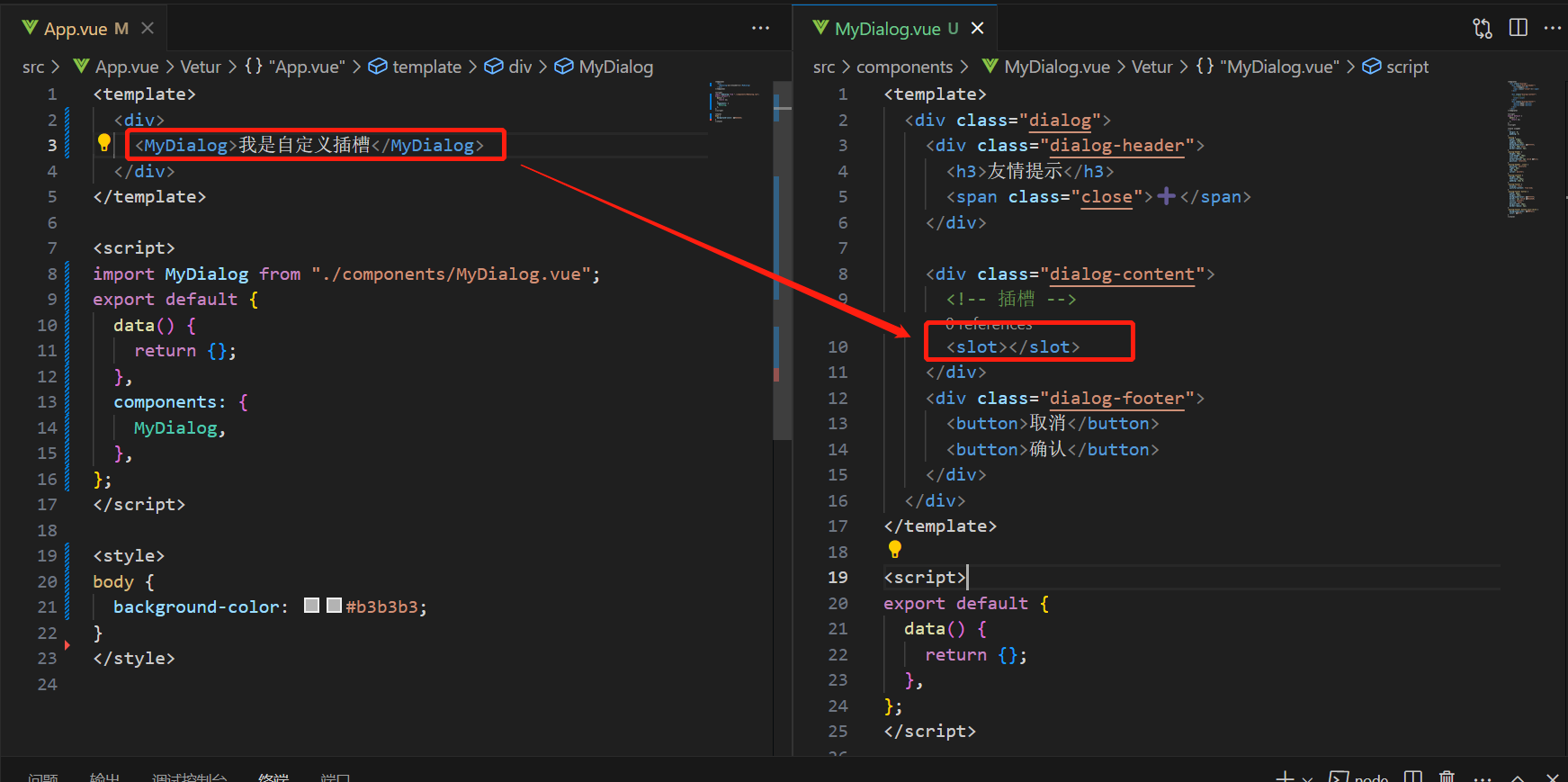
Task: Click the <!-- 插槽 --> comment
Action: point(1011,299)
